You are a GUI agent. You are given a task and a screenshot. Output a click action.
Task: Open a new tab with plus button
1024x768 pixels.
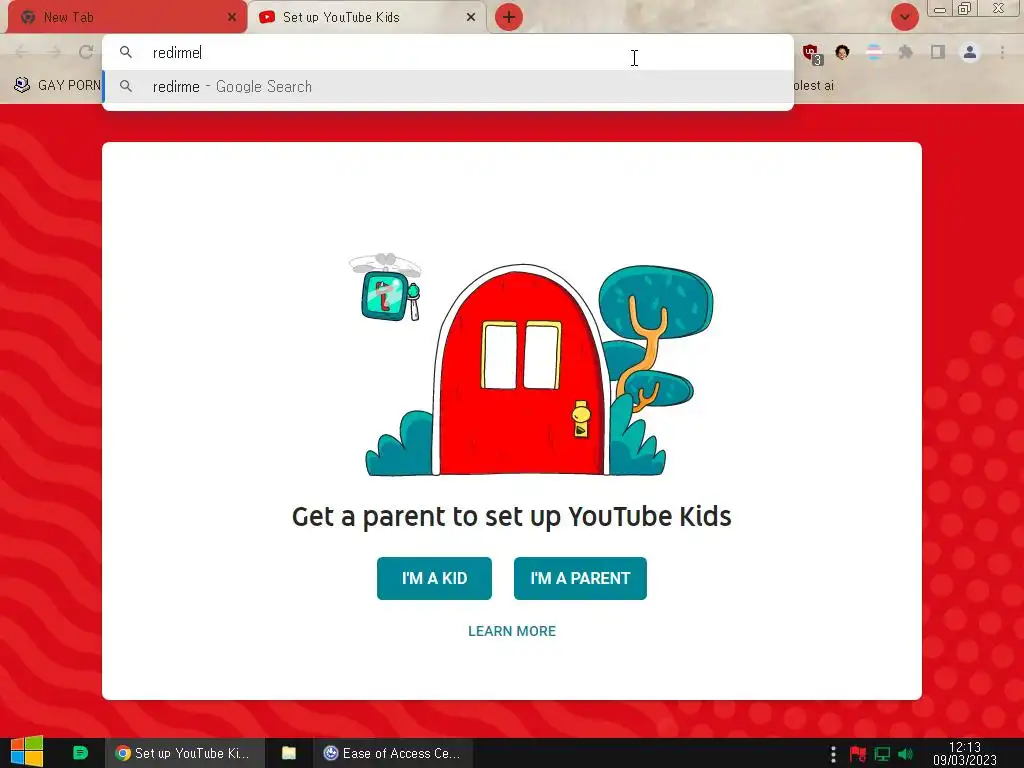click(x=509, y=17)
